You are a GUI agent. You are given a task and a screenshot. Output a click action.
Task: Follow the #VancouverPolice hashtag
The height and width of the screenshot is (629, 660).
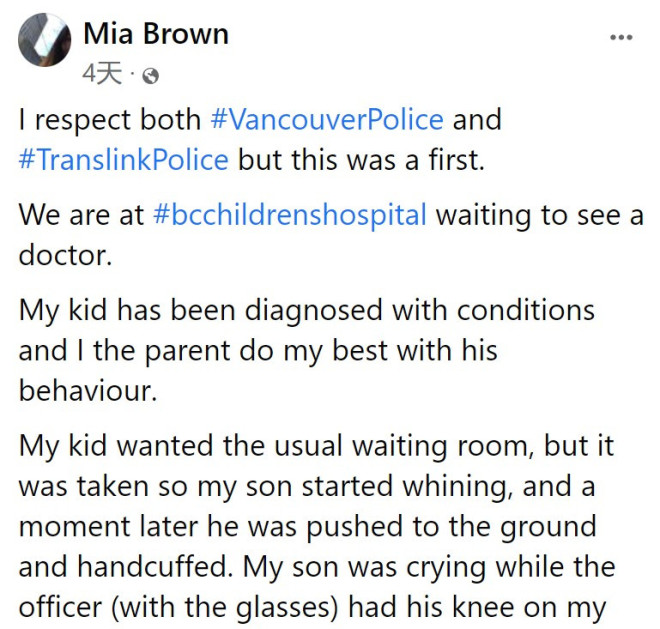coord(327,120)
